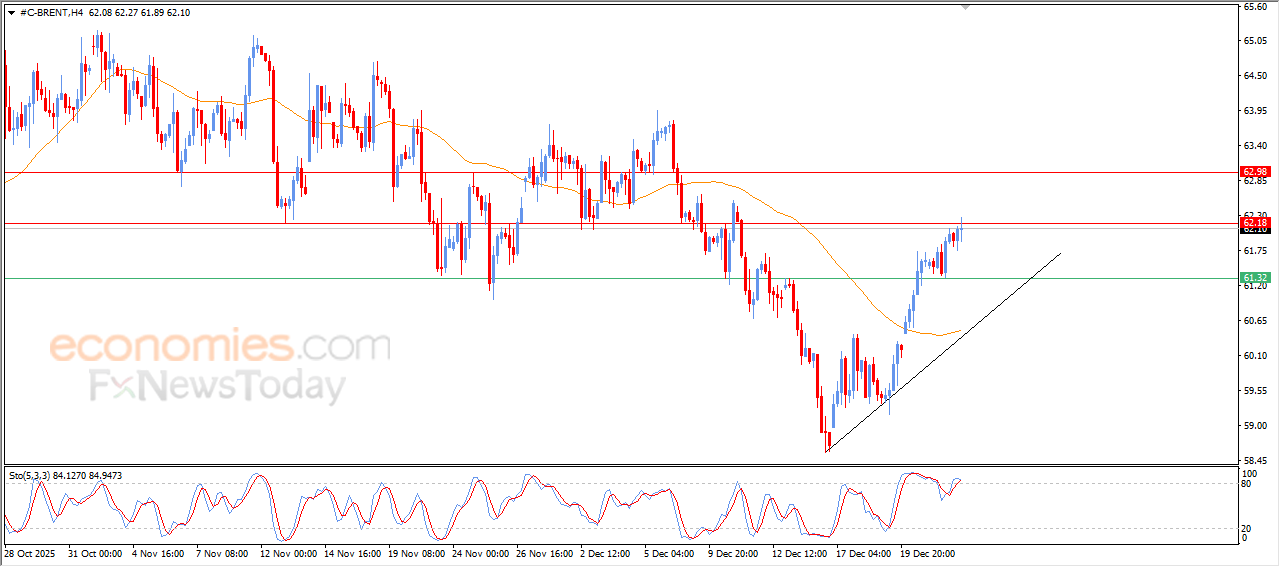Click the 7 Nov 08:00 time label

point(221,552)
